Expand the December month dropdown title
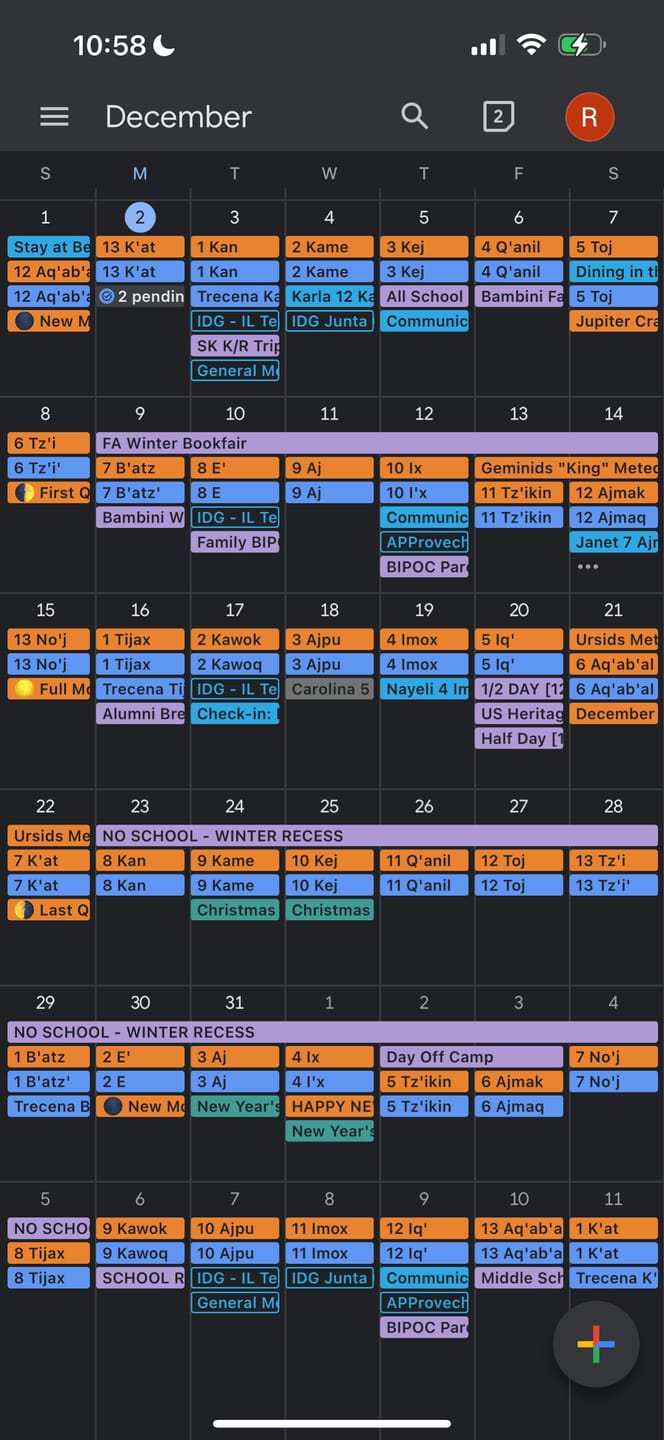 (x=178, y=117)
